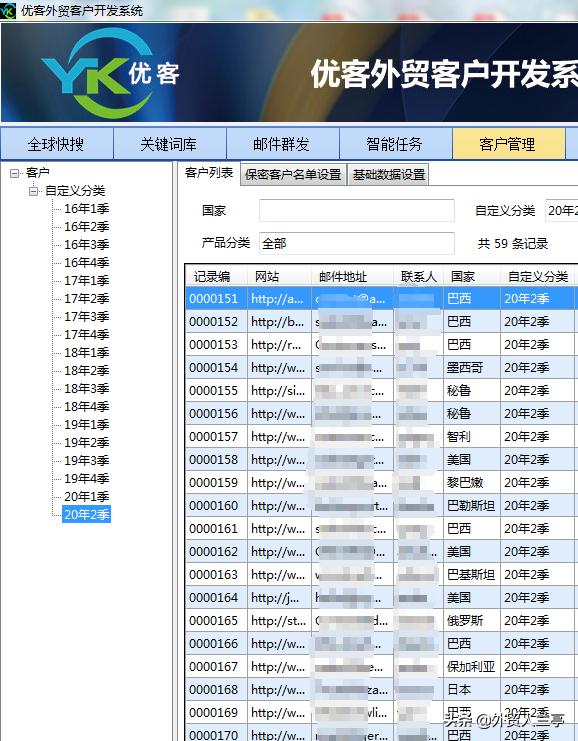Select 19年3季 in the tree
Screen dimensions: 578x741
[86, 460]
